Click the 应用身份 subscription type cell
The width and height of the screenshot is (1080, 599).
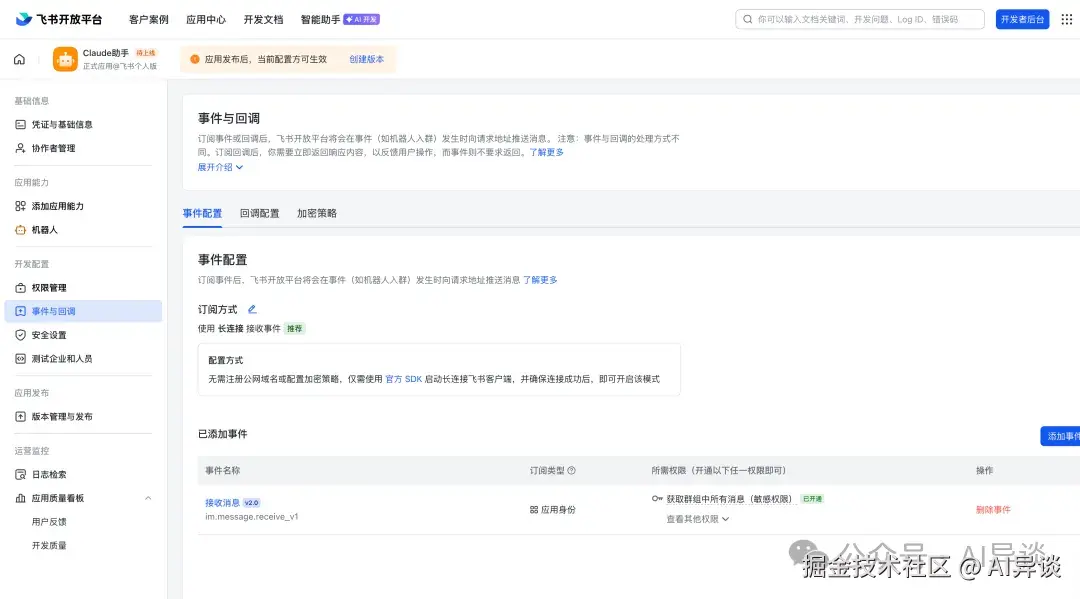pos(552,510)
